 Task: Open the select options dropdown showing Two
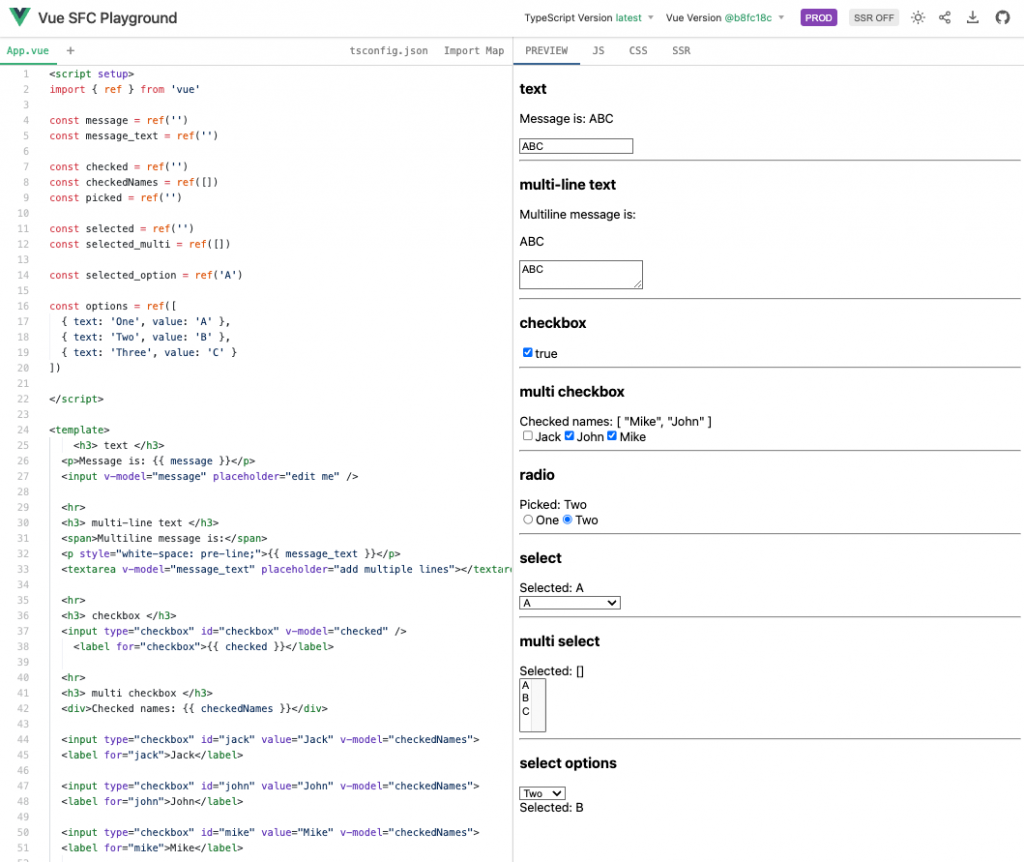point(542,793)
